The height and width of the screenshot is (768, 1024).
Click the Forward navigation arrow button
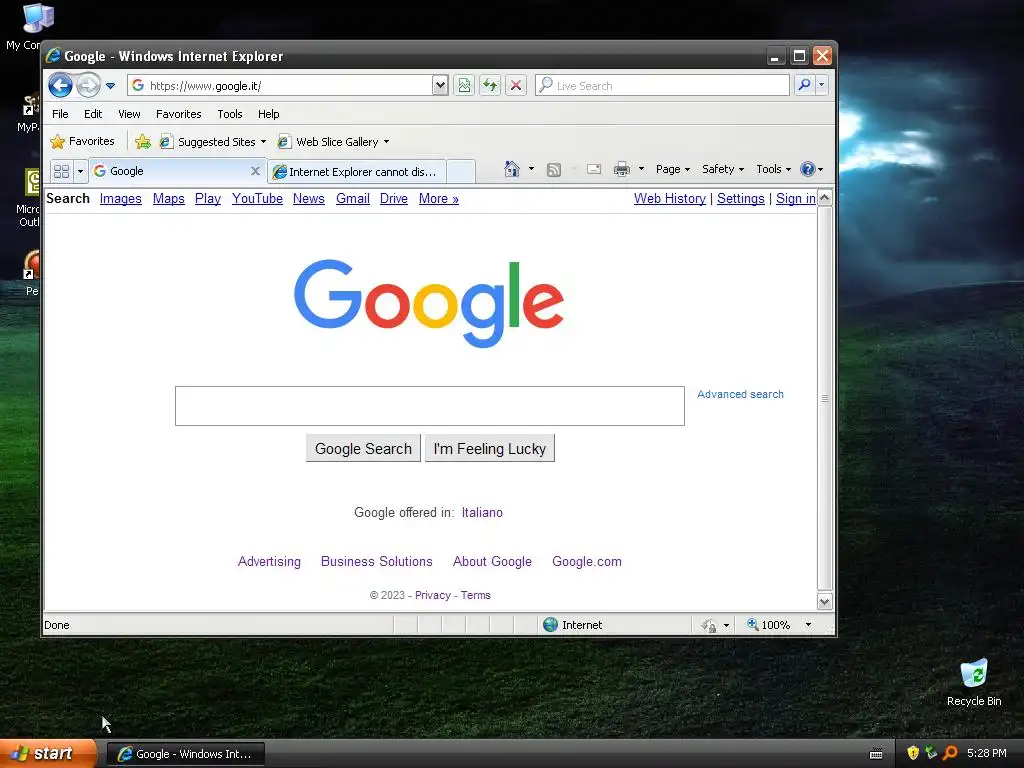[x=88, y=86]
